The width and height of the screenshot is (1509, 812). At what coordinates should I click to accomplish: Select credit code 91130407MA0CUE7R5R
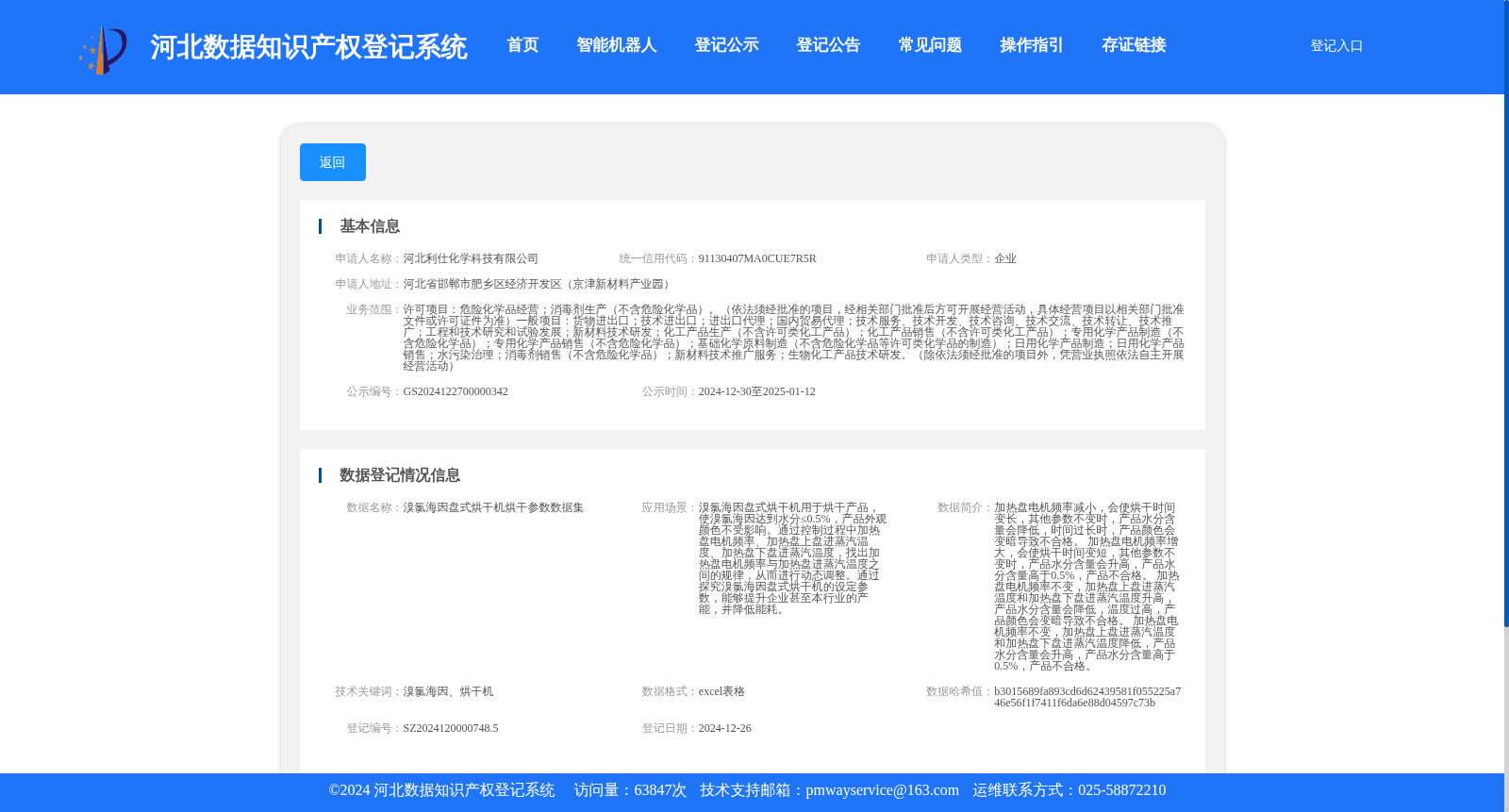tap(757, 258)
